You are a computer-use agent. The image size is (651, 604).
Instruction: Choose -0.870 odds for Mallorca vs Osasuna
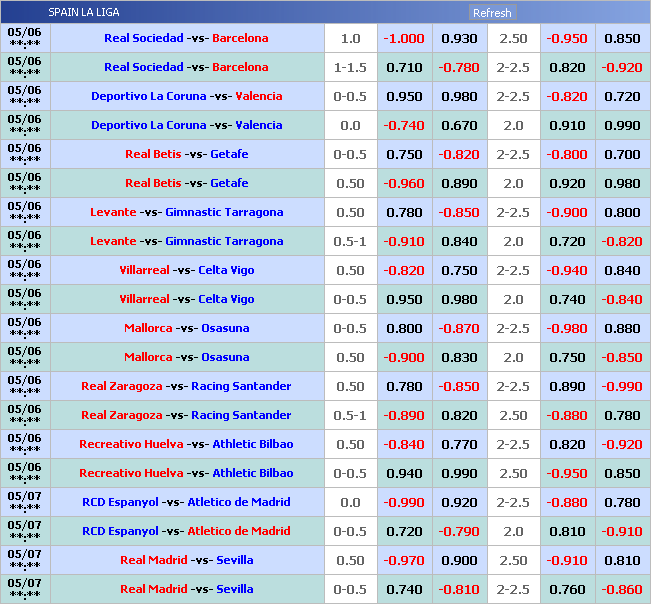[x=459, y=329]
